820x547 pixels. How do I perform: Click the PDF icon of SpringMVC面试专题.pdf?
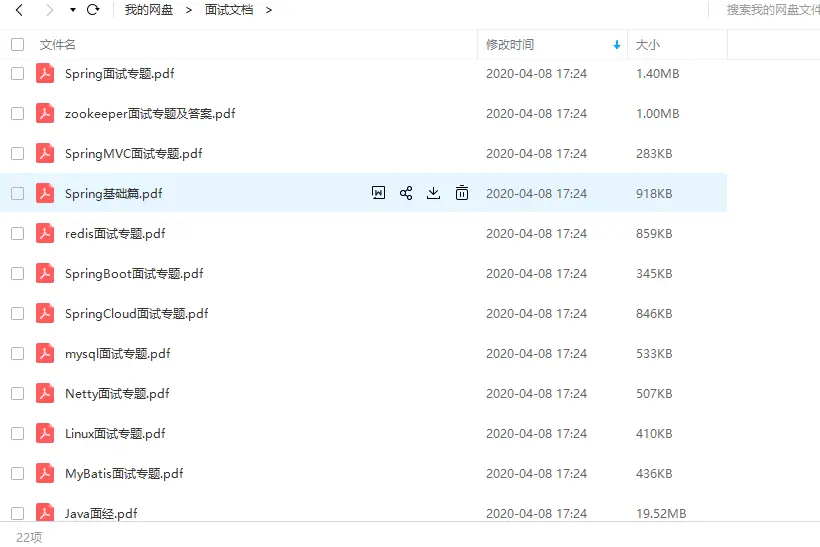point(45,153)
